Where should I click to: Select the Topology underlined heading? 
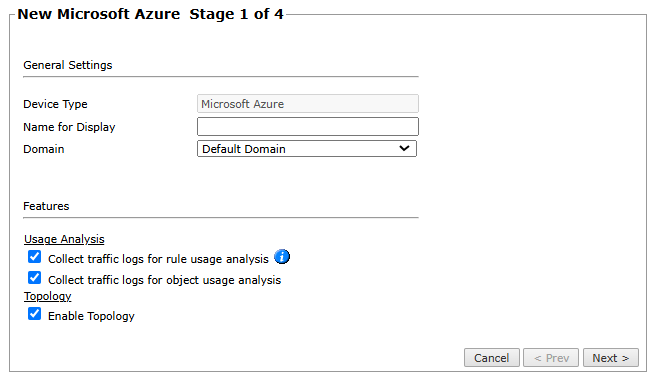click(x=48, y=296)
